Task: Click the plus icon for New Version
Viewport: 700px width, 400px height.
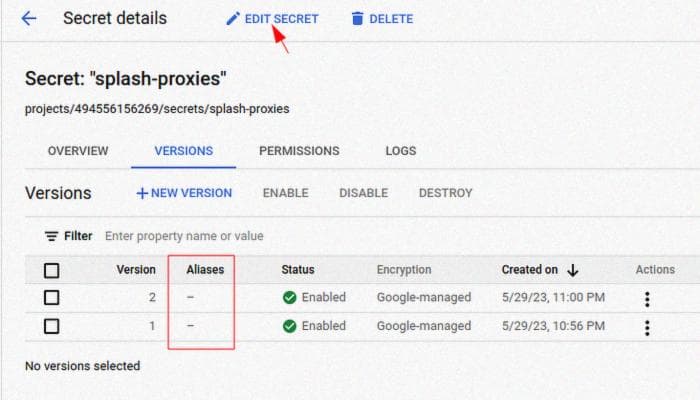Action: tap(142, 193)
